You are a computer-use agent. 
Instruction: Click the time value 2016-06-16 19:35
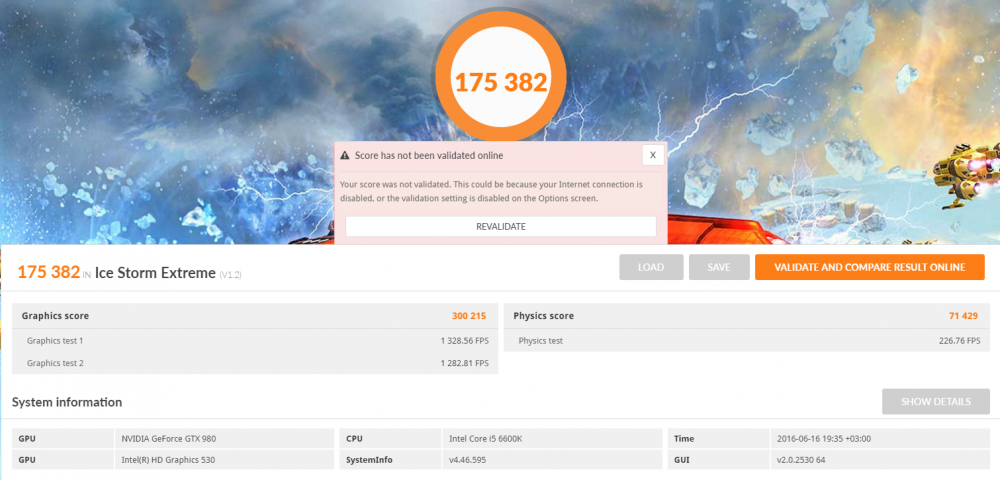[824, 439]
